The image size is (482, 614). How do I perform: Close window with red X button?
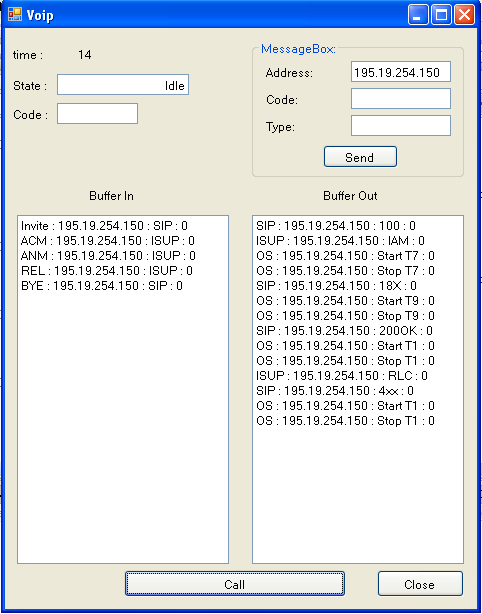[464, 15]
